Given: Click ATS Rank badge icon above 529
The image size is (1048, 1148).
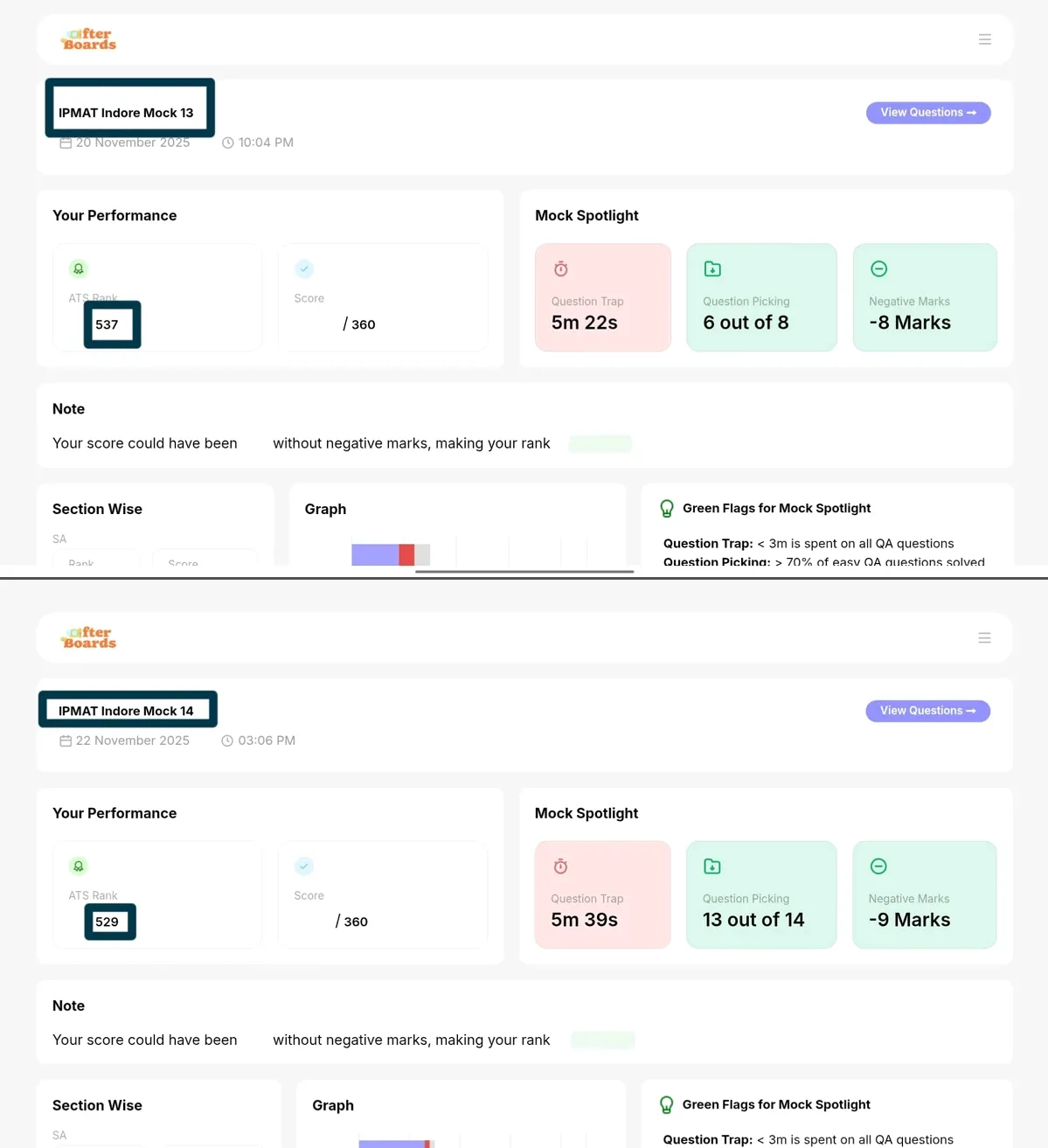Looking at the screenshot, I should point(79,866).
